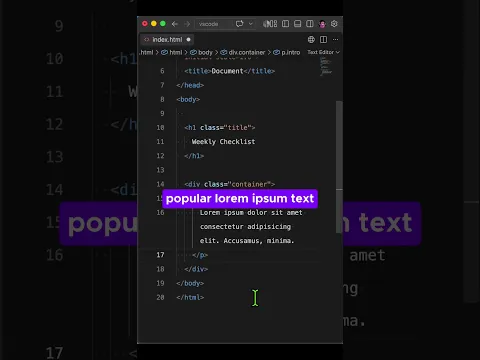Select the p.intro breadcrumb
The height and width of the screenshot is (360, 480).
click(287, 52)
